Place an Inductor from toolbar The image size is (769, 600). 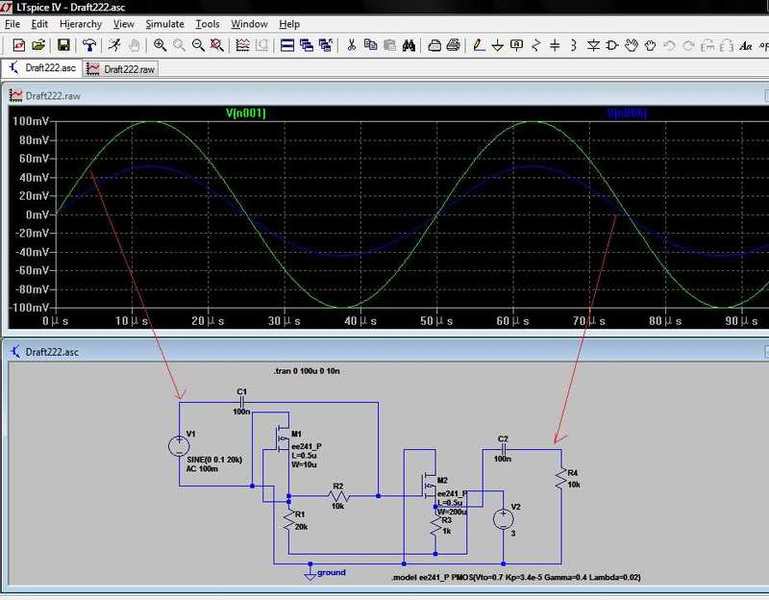click(574, 46)
